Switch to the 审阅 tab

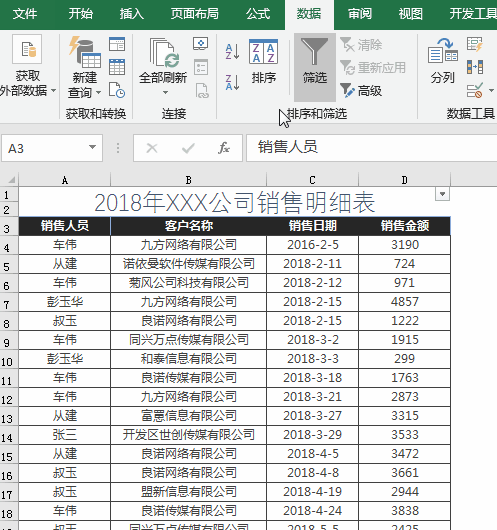[x=360, y=14]
